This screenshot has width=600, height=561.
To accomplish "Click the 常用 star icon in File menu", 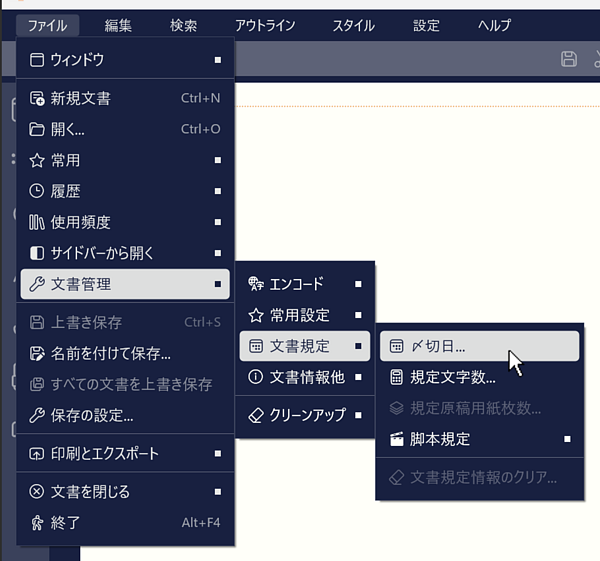I will [x=37, y=160].
